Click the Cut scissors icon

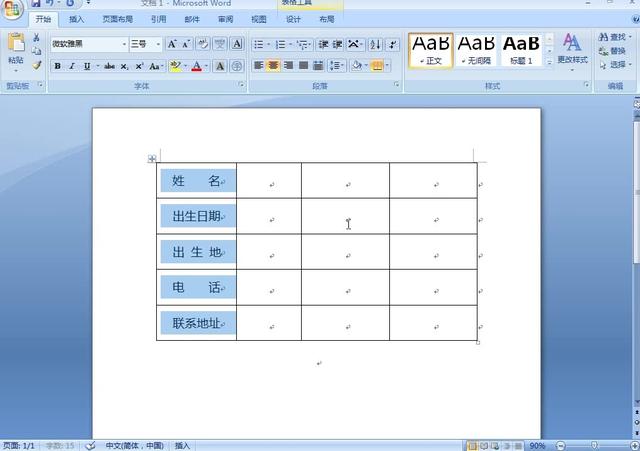tap(36, 38)
